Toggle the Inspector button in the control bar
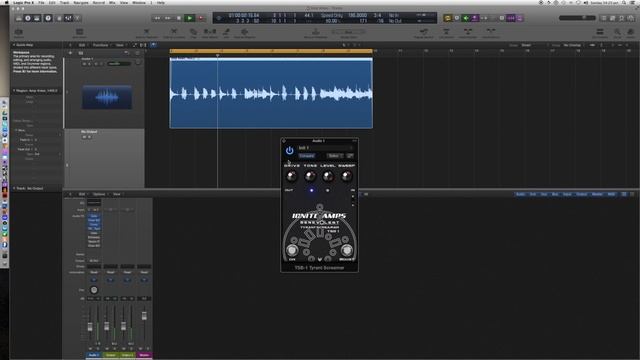The width and height of the screenshot is (640, 360). pos(28,18)
